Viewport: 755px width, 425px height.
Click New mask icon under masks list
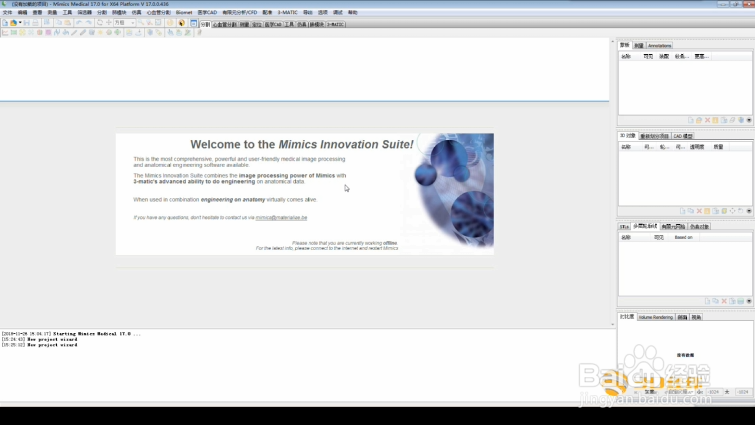point(690,120)
